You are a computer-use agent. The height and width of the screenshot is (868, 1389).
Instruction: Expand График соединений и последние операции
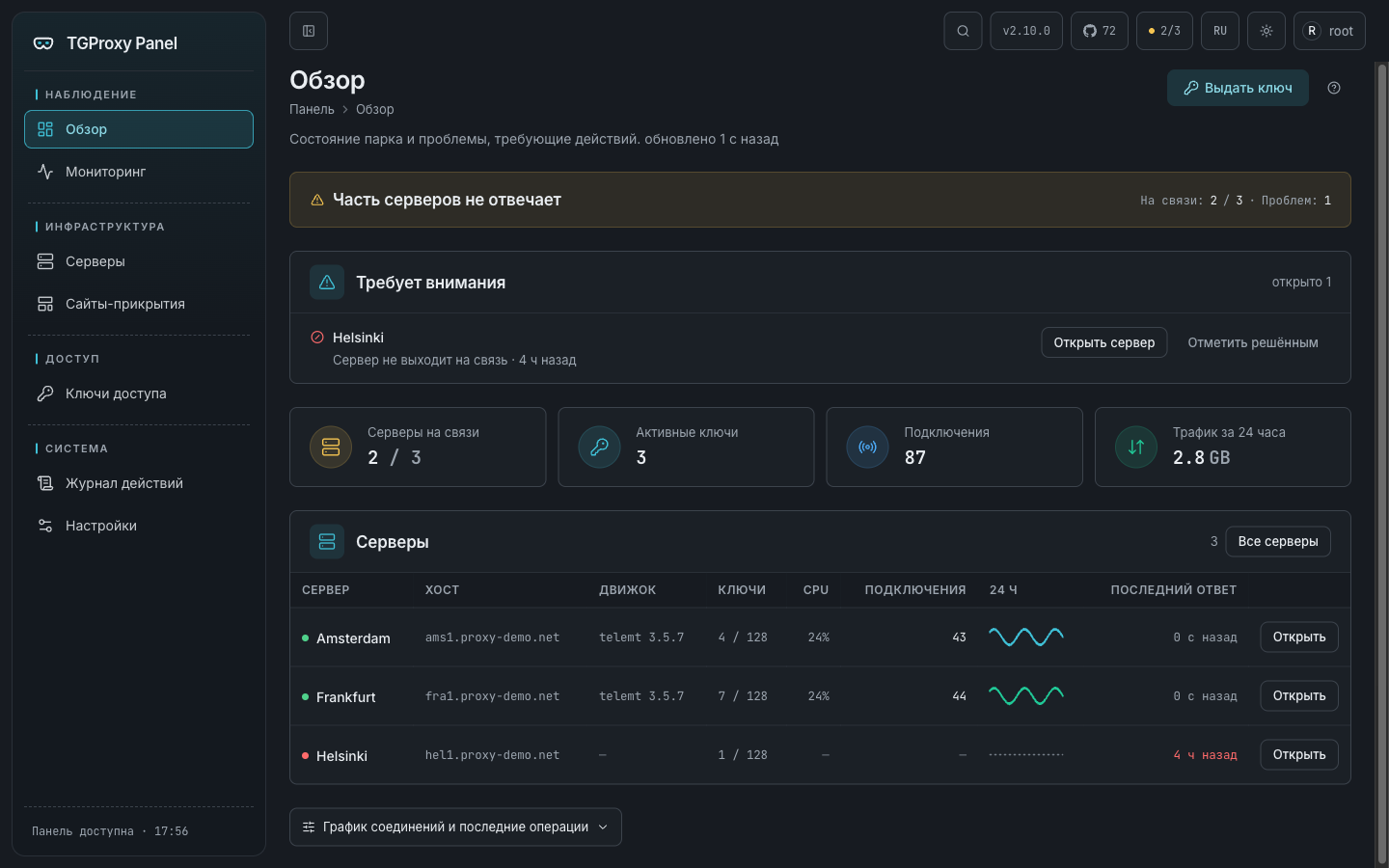(455, 827)
